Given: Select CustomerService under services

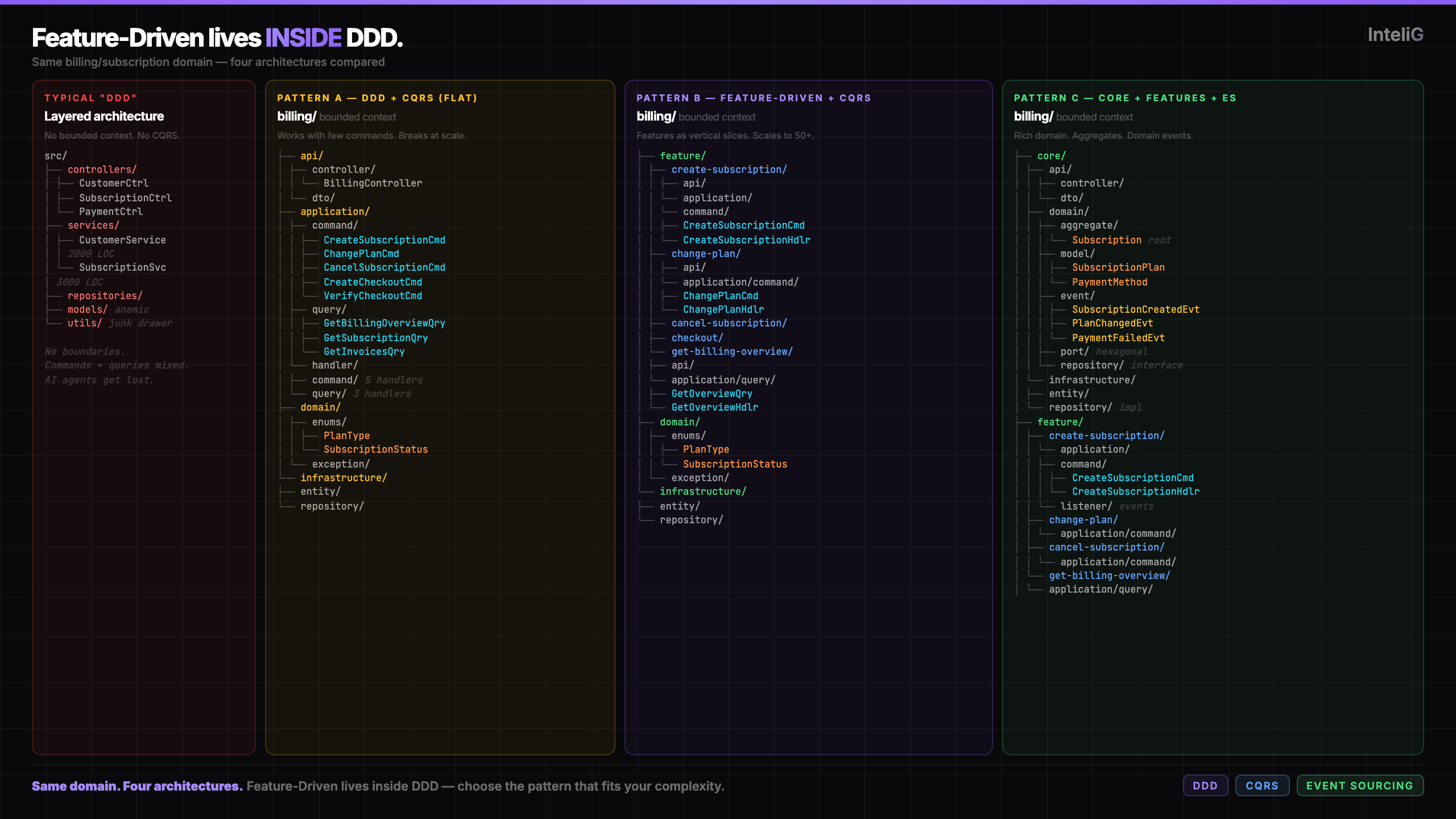Looking at the screenshot, I should (122, 239).
